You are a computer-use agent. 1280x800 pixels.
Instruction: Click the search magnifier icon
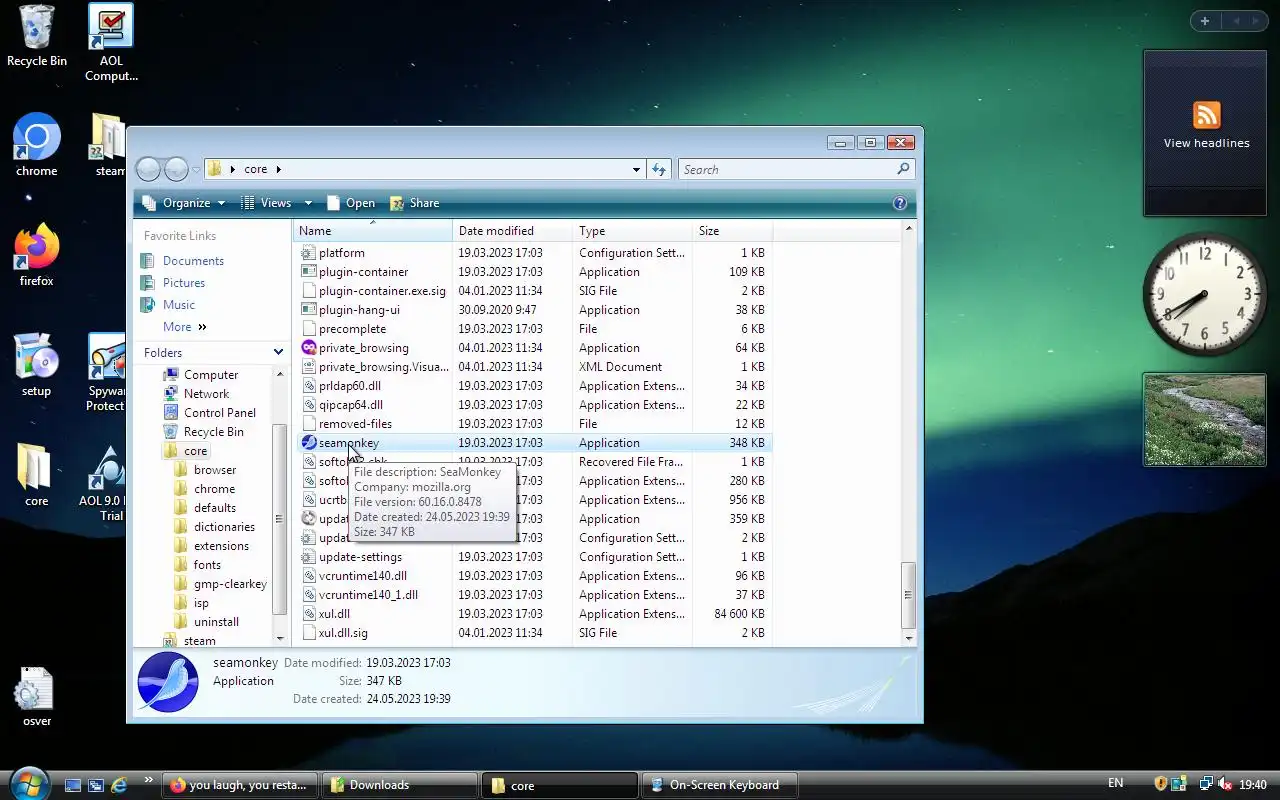click(903, 169)
